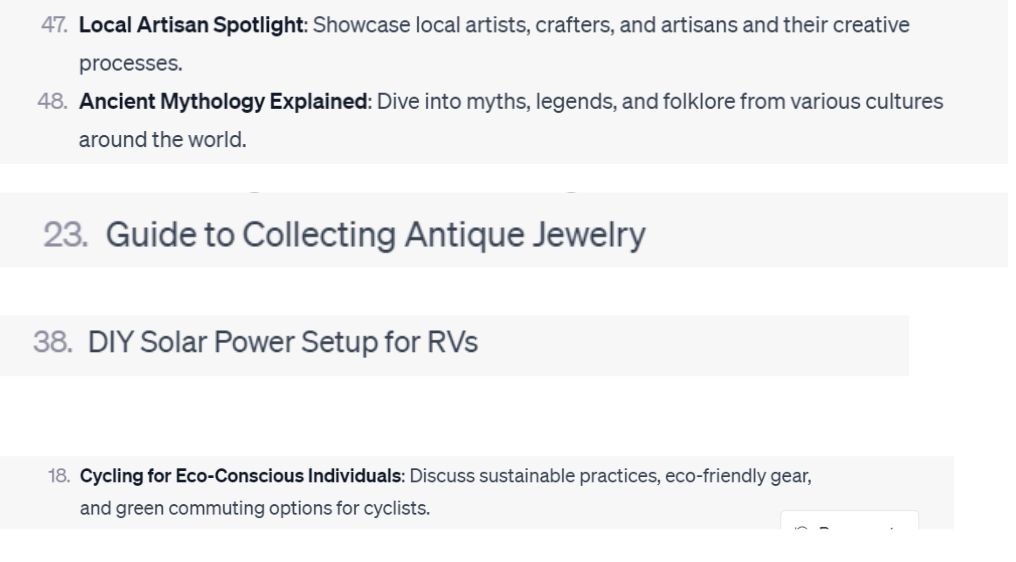The width and height of the screenshot is (1016, 562).
Task: Click "DIY Solar Power Setup for RVs"
Action: (x=283, y=343)
